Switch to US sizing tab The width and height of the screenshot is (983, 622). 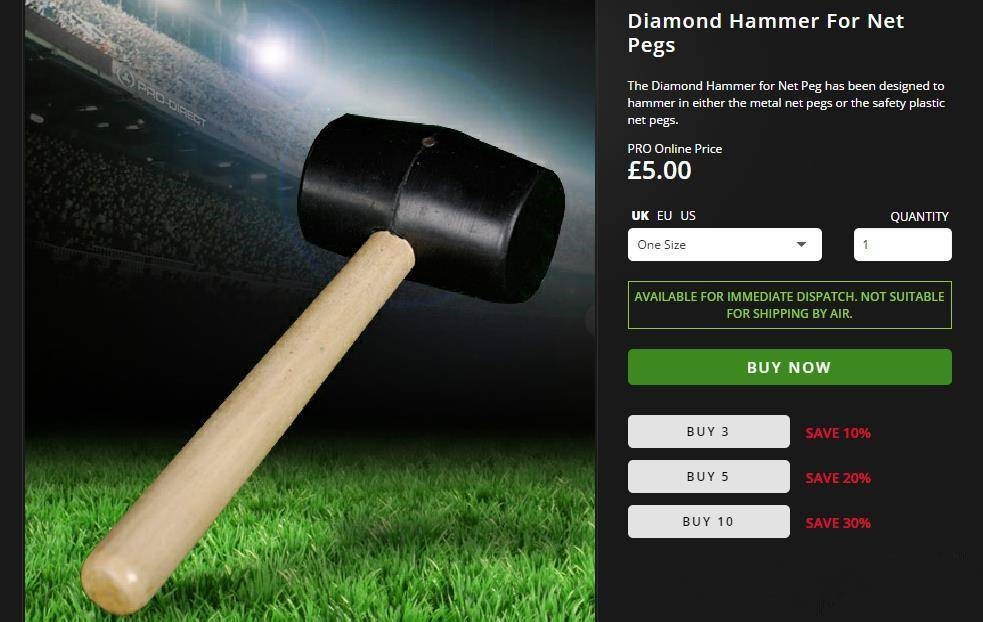[x=688, y=216]
